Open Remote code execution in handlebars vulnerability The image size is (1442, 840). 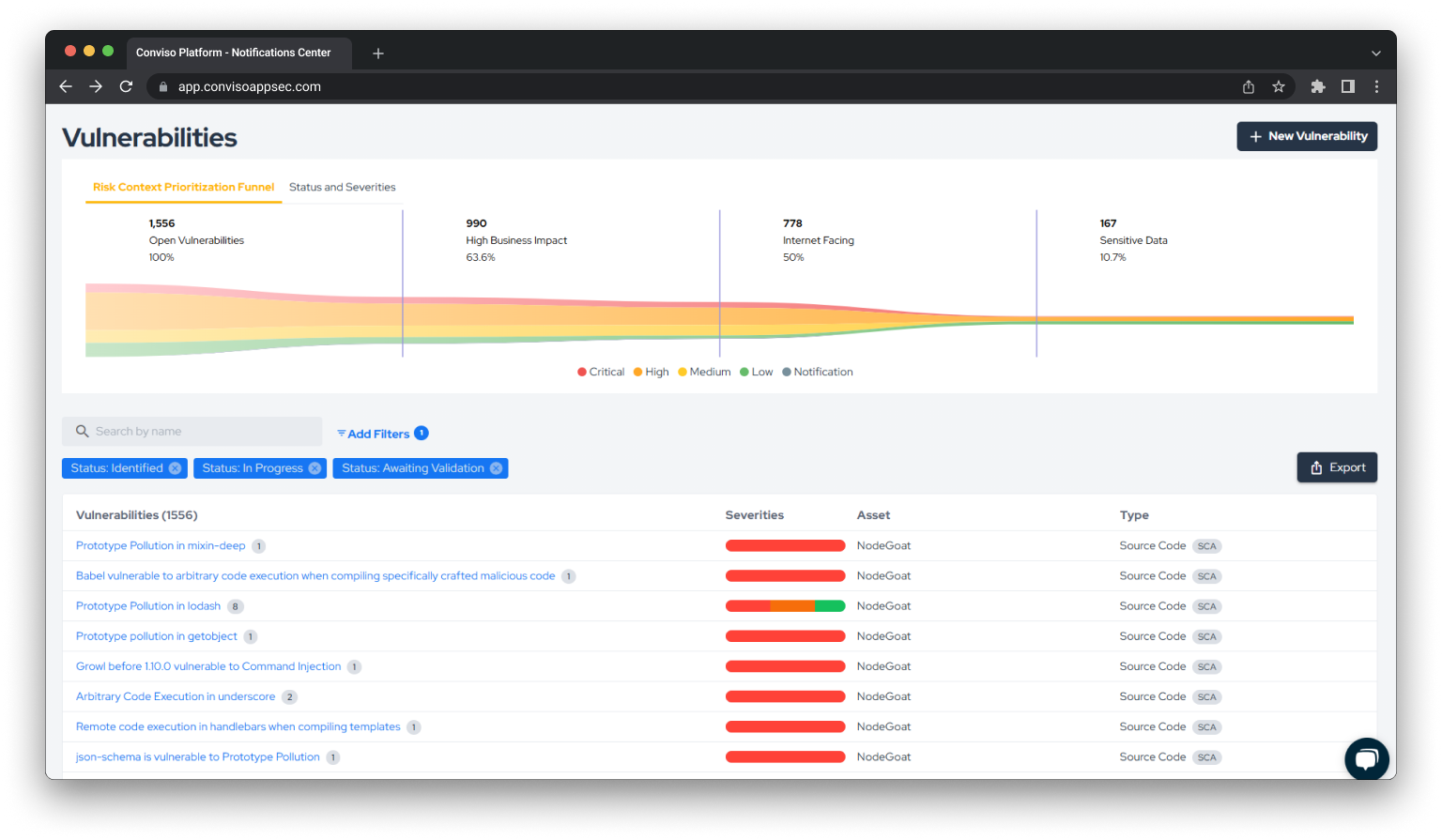click(x=238, y=726)
